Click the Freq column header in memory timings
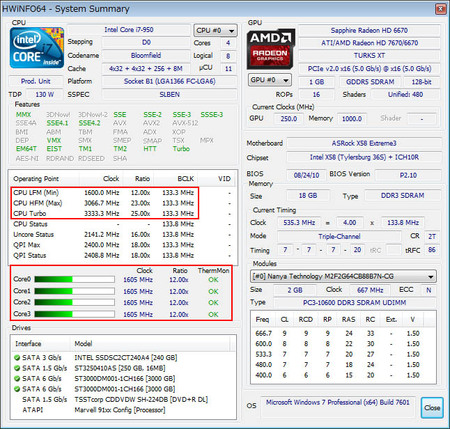 pos(263,320)
